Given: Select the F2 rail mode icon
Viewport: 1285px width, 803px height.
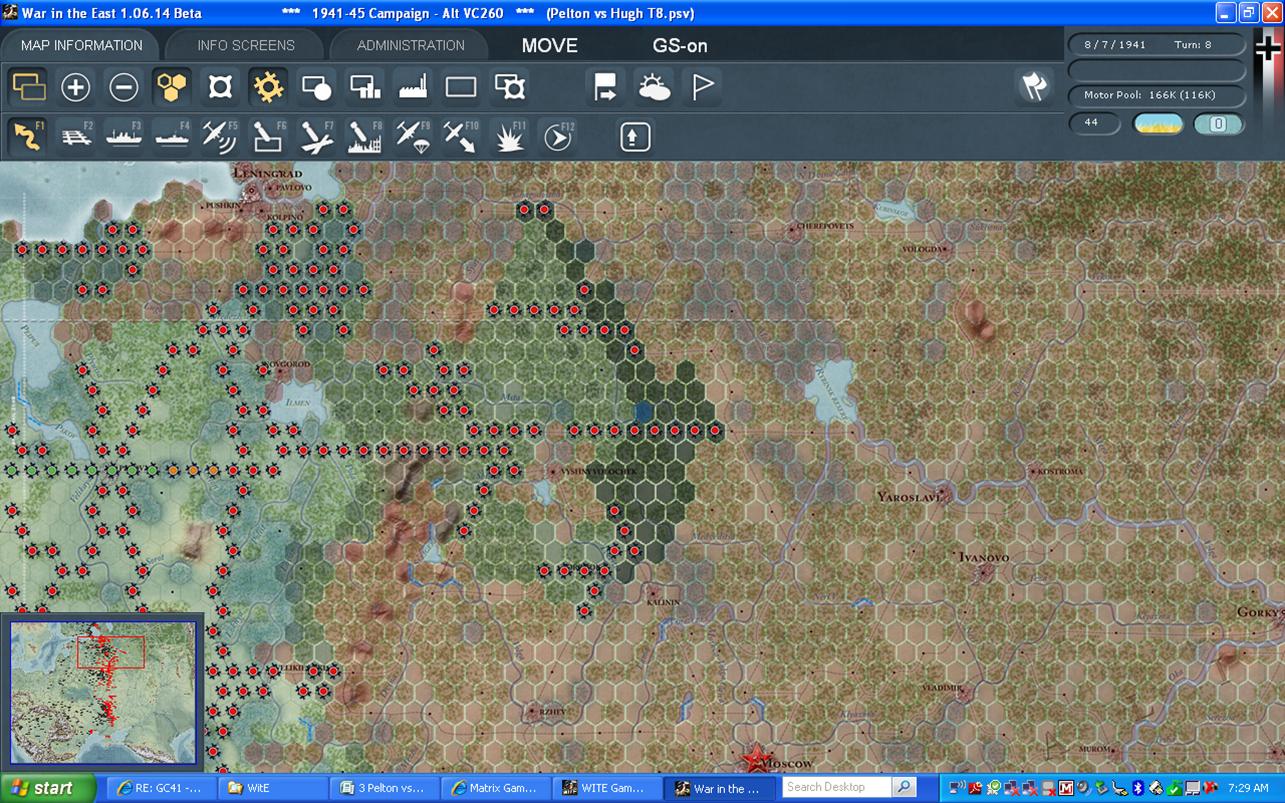Looking at the screenshot, I should tap(76, 136).
